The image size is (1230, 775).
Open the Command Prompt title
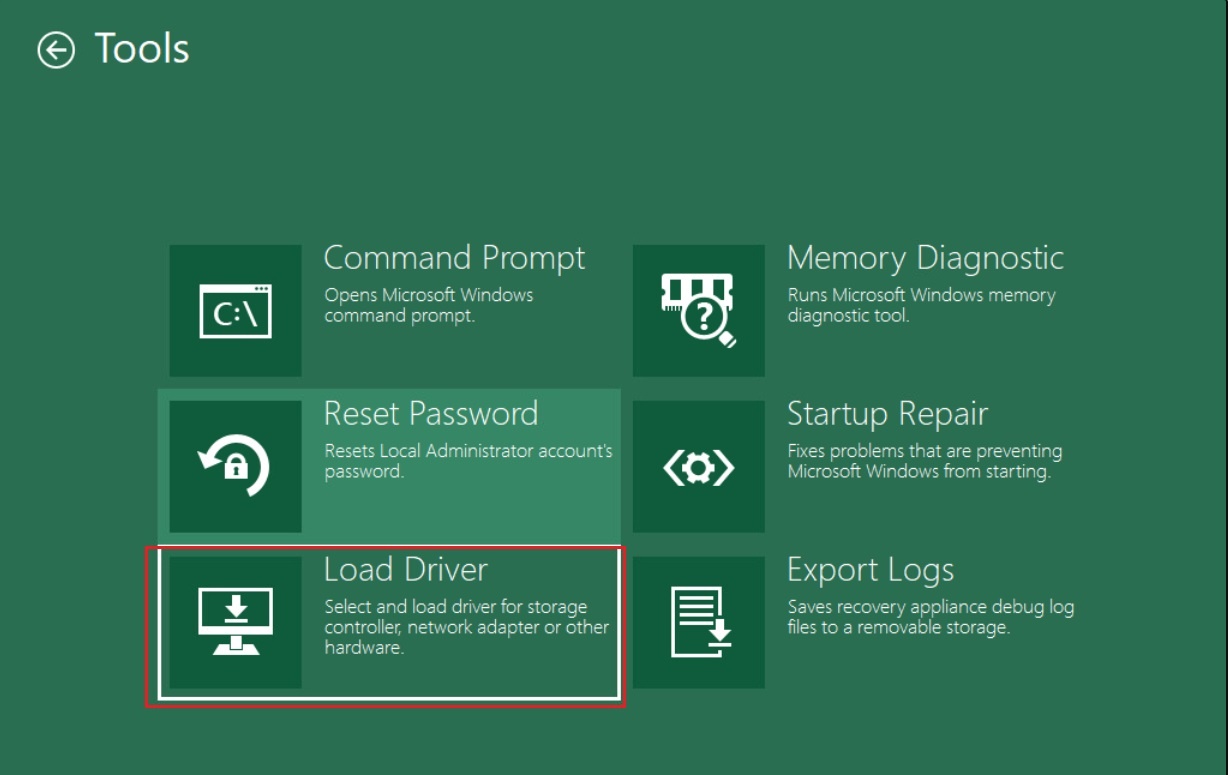click(454, 258)
